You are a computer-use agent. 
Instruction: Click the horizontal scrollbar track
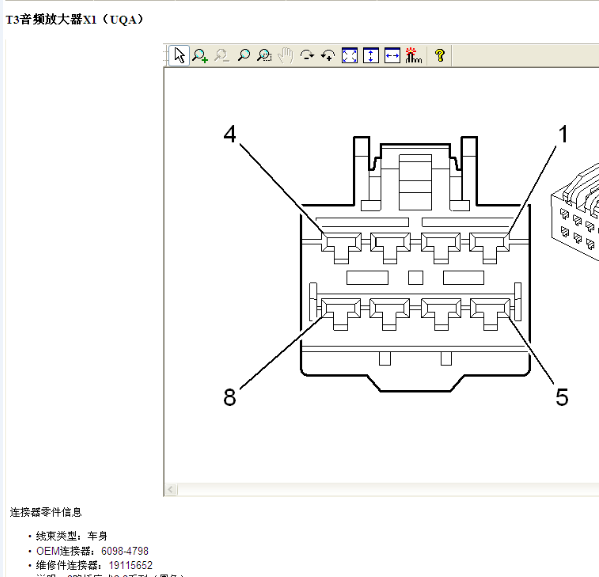point(388,489)
